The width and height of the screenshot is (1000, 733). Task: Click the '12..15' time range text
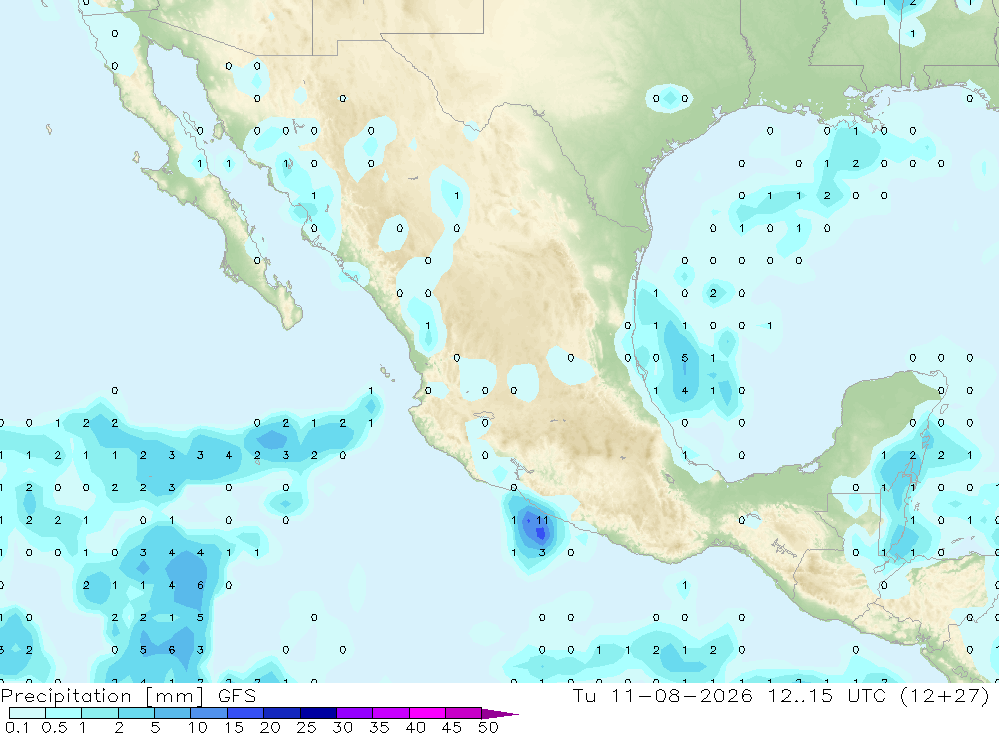pos(800,695)
